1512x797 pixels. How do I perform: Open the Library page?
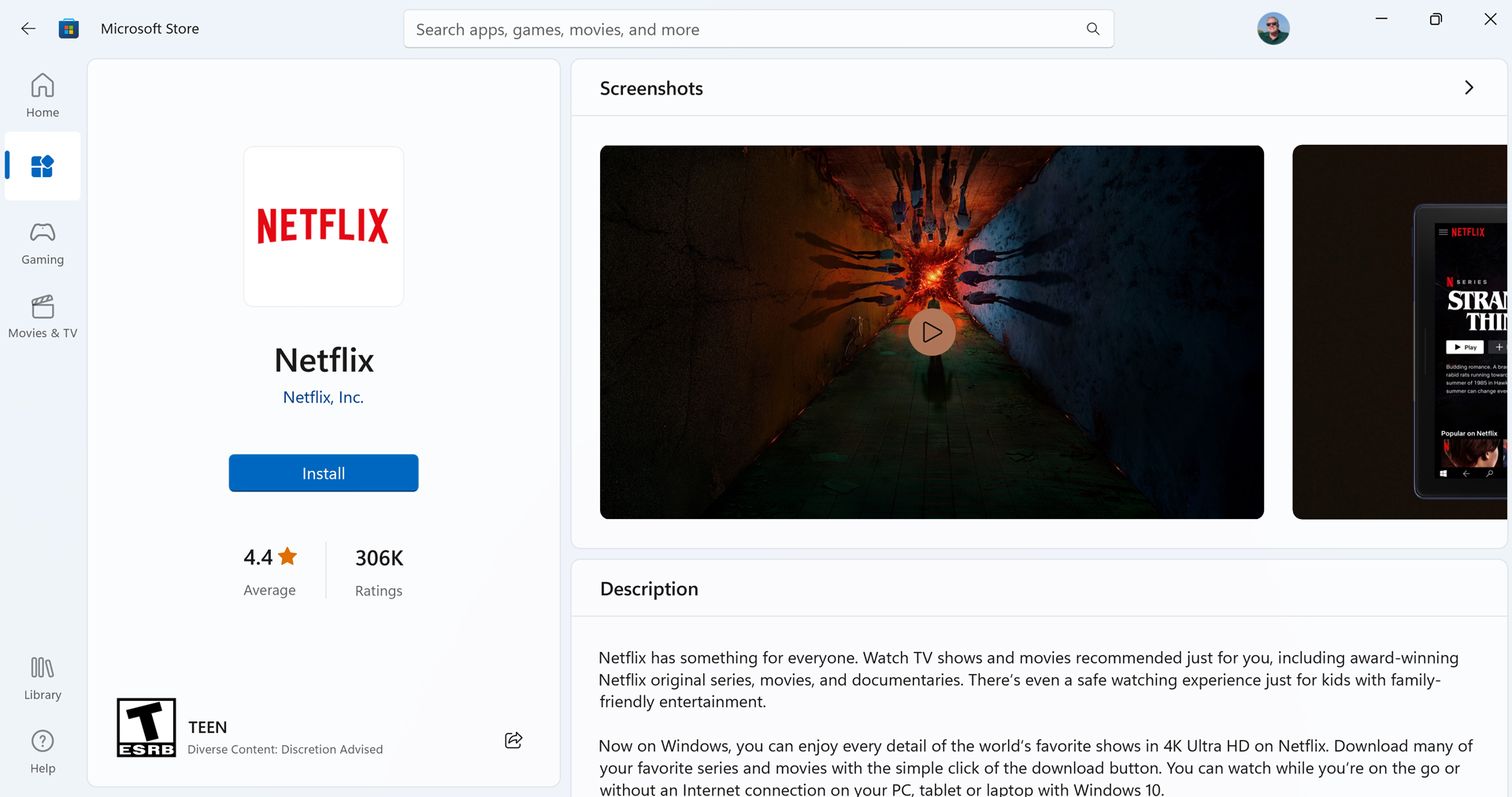coord(43,678)
